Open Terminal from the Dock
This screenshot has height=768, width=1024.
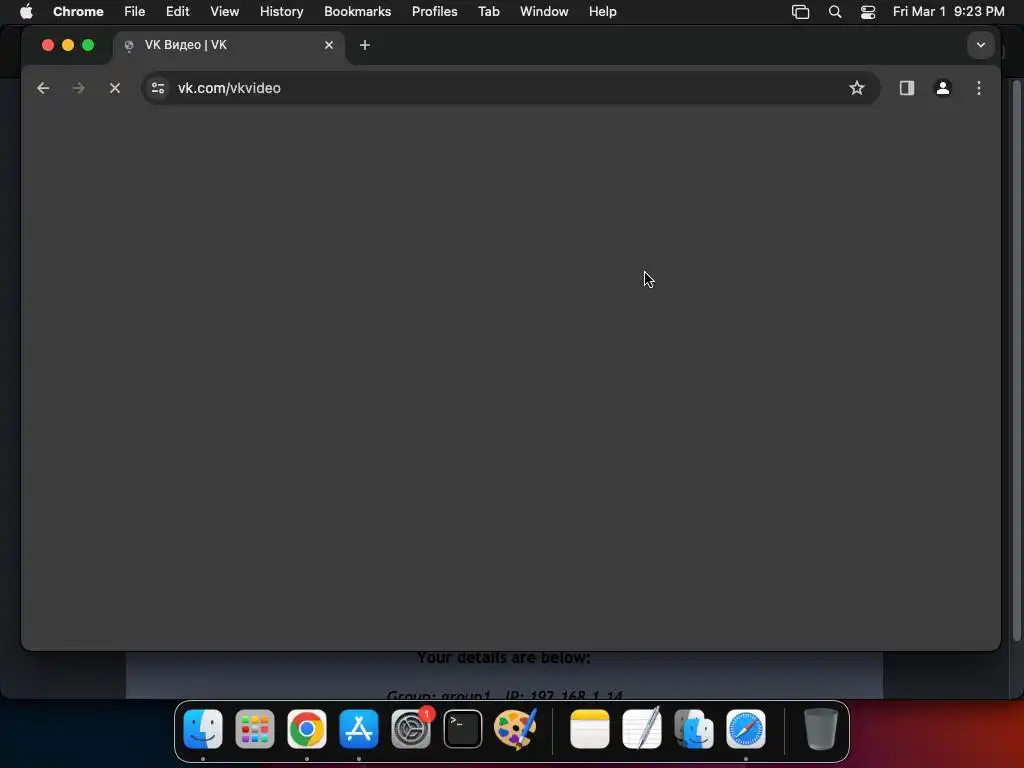[x=463, y=729]
